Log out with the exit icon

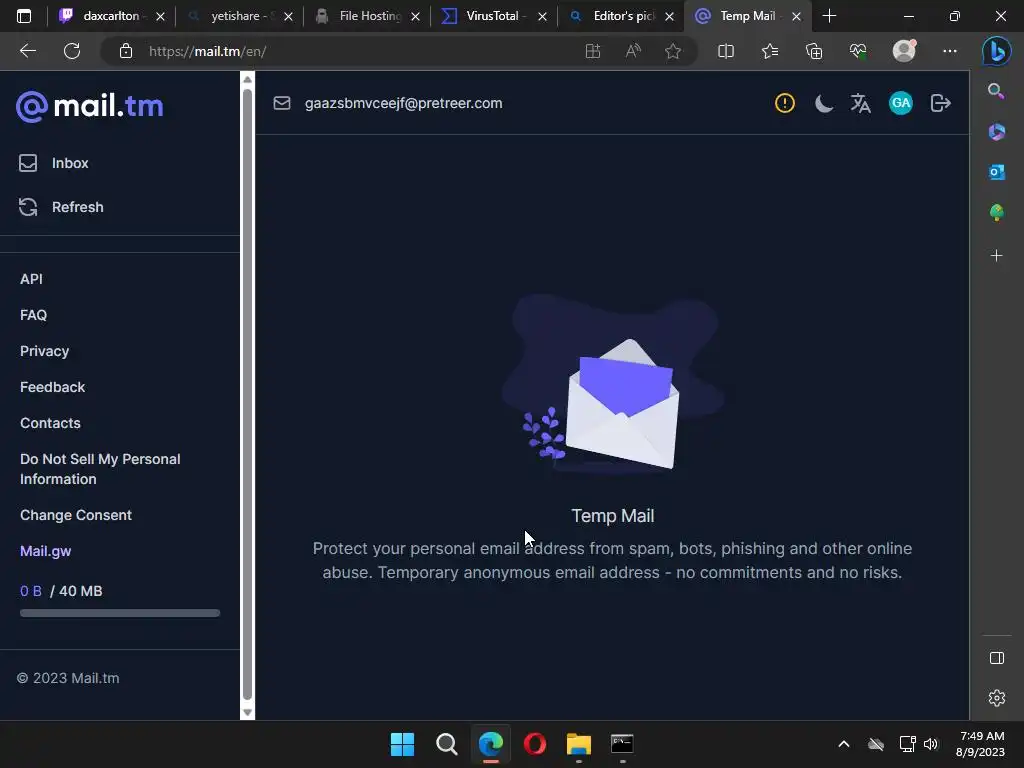940,103
